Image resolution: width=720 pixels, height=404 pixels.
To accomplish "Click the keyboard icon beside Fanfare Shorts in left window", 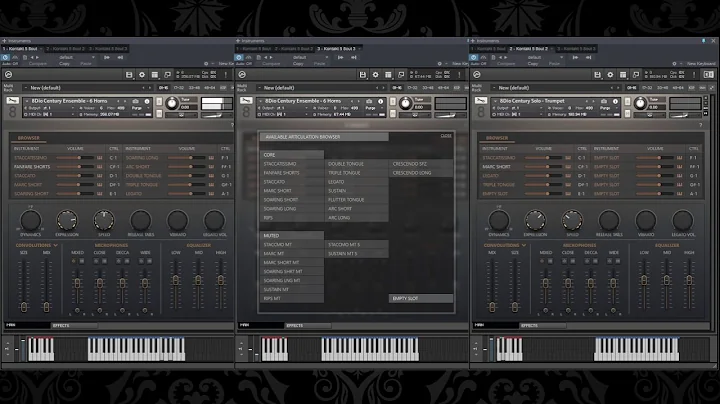I will [x=99, y=167].
